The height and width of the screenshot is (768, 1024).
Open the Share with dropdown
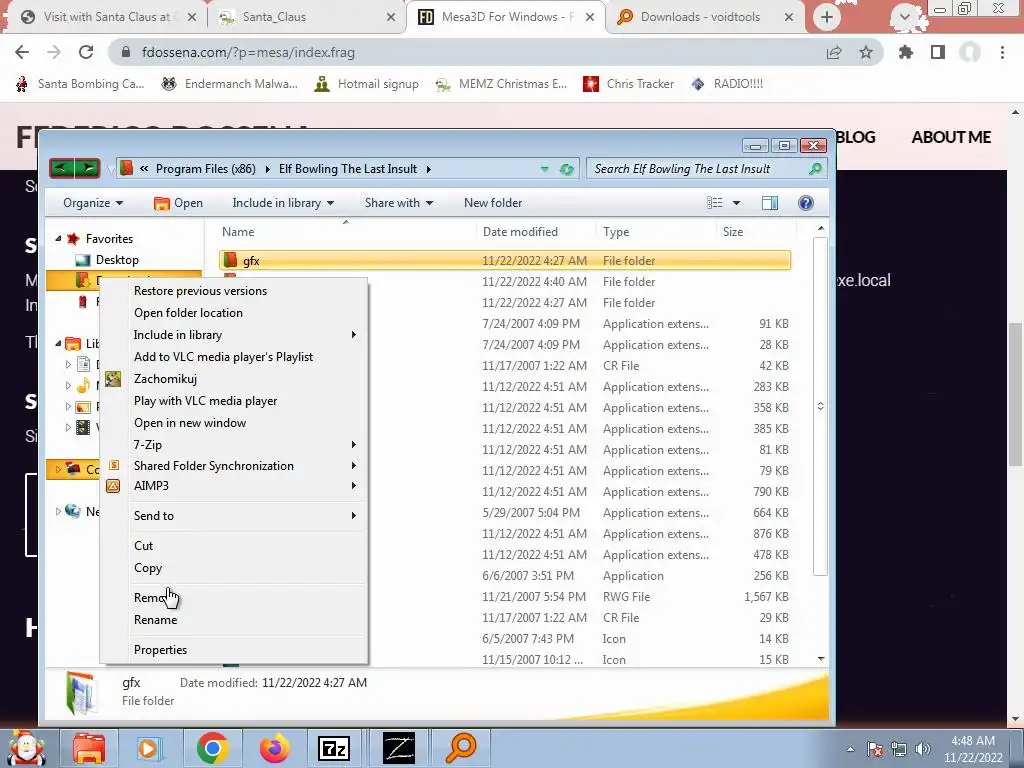click(x=398, y=203)
